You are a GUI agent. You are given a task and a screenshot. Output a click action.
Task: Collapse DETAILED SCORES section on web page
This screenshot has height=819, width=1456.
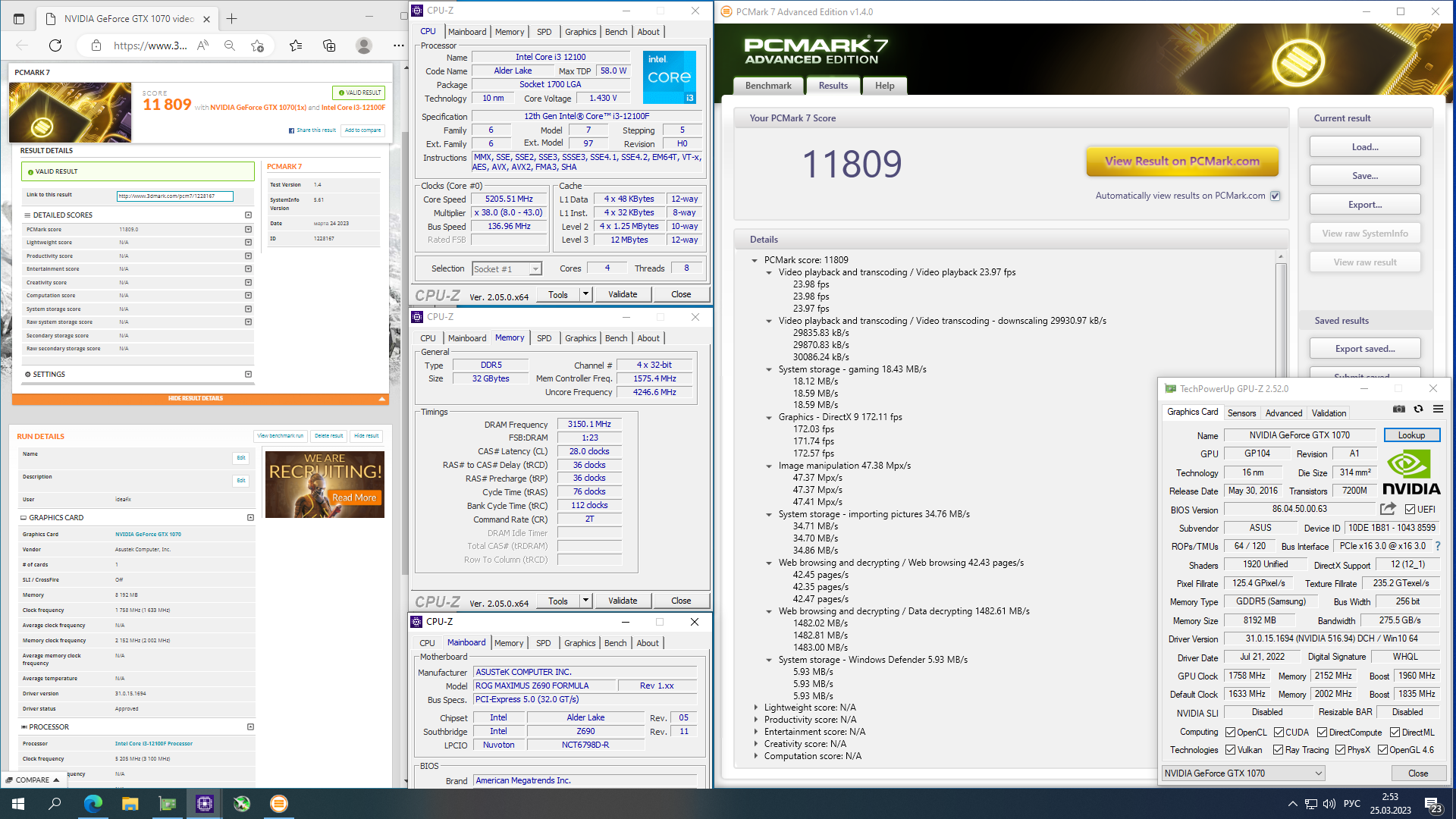coord(248,215)
